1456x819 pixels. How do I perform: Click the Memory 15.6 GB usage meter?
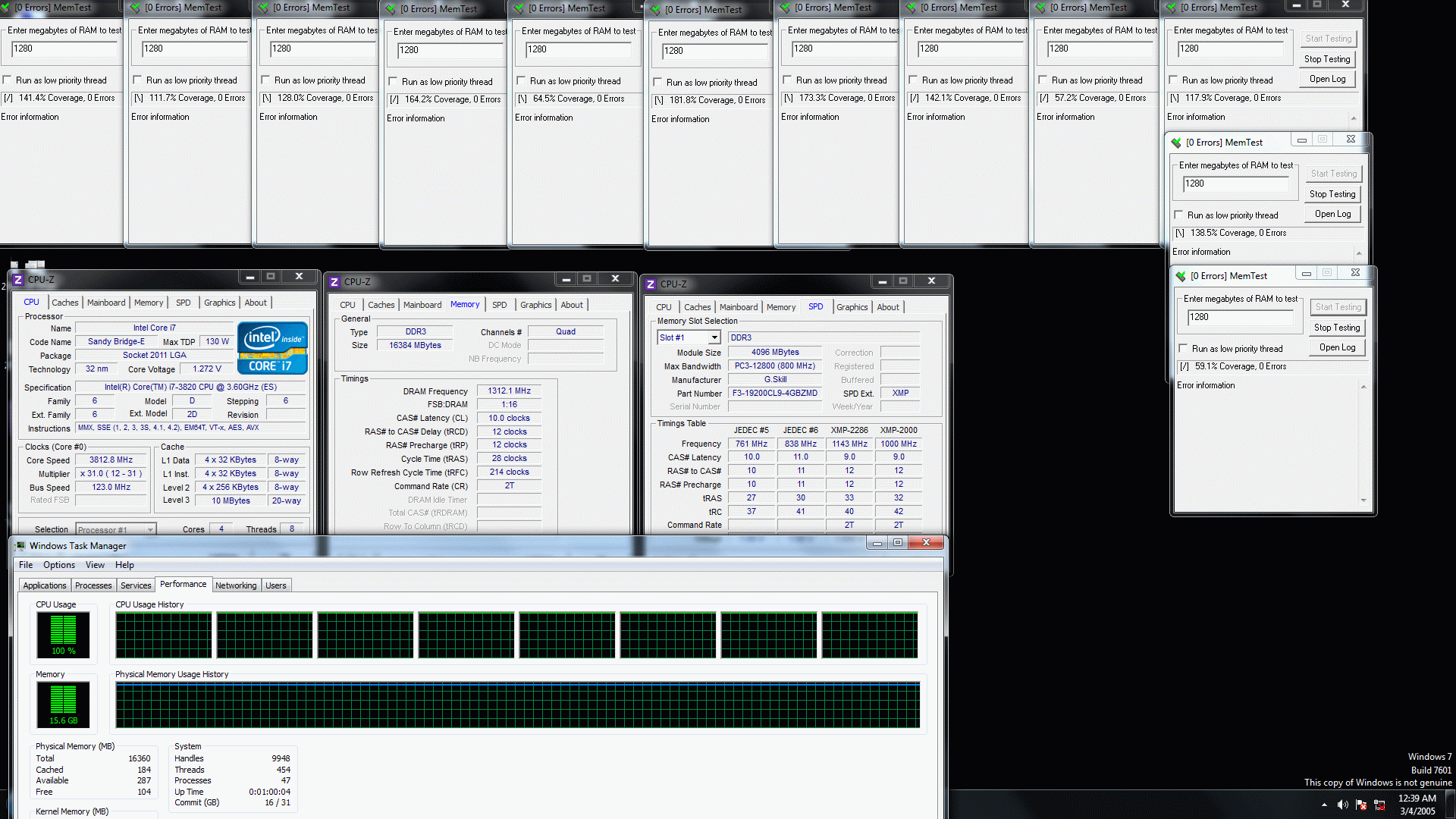point(63,704)
